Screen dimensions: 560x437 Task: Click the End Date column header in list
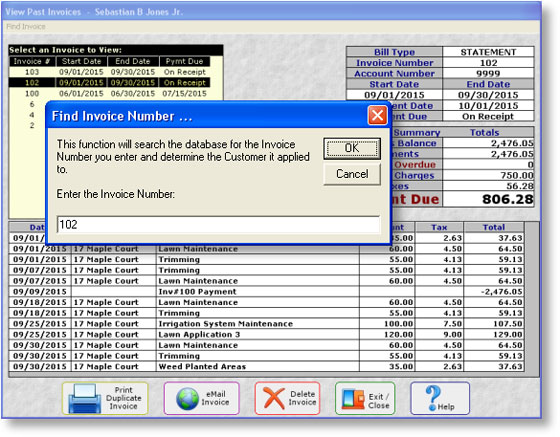[x=132, y=61]
